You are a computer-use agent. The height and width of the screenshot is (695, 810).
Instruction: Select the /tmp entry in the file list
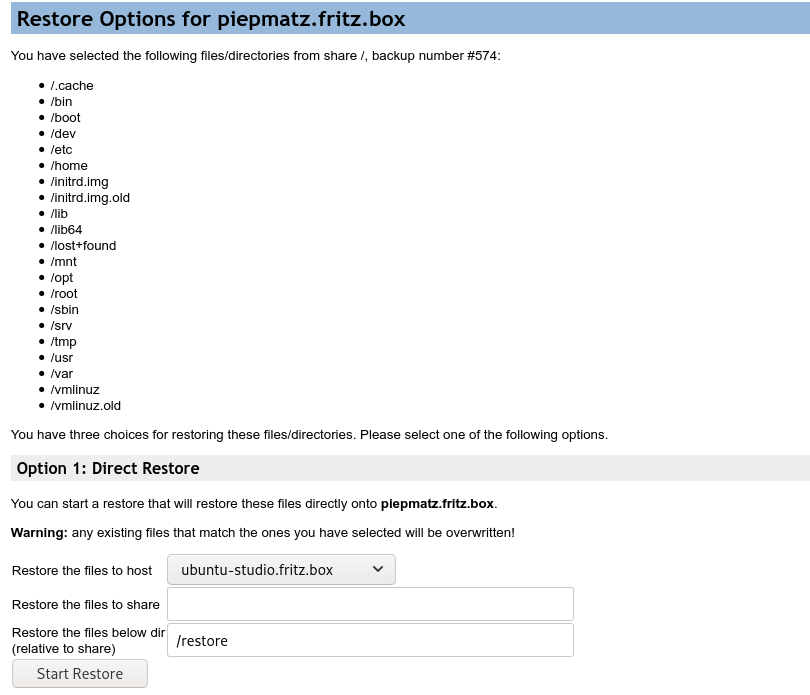pos(64,341)
